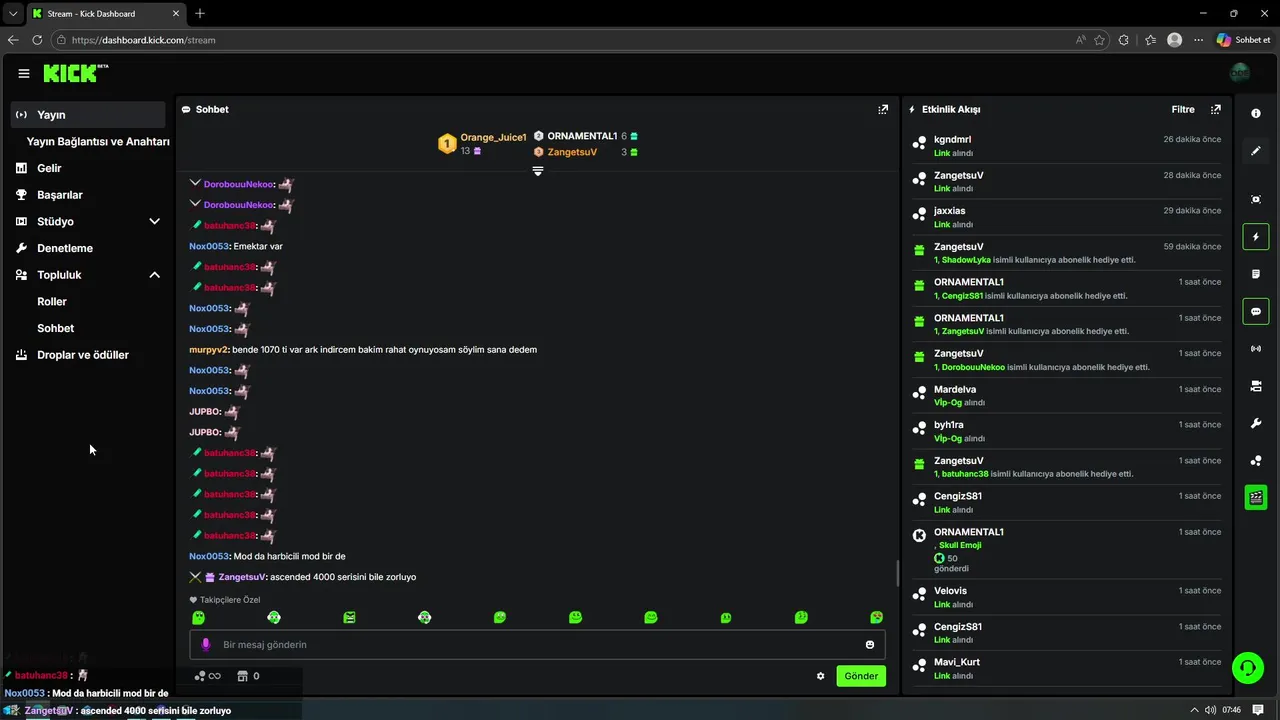
Task: Click the pencil edit icon in right sidebar
Action: (x=1256, y=151)
